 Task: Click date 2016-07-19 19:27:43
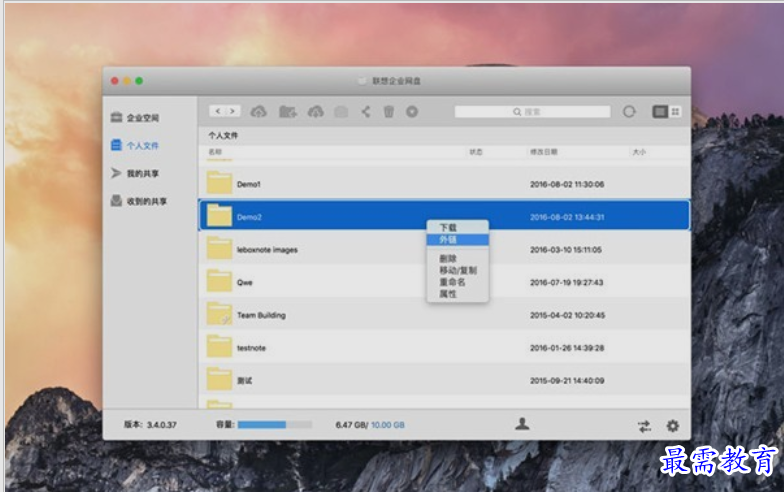567,282
